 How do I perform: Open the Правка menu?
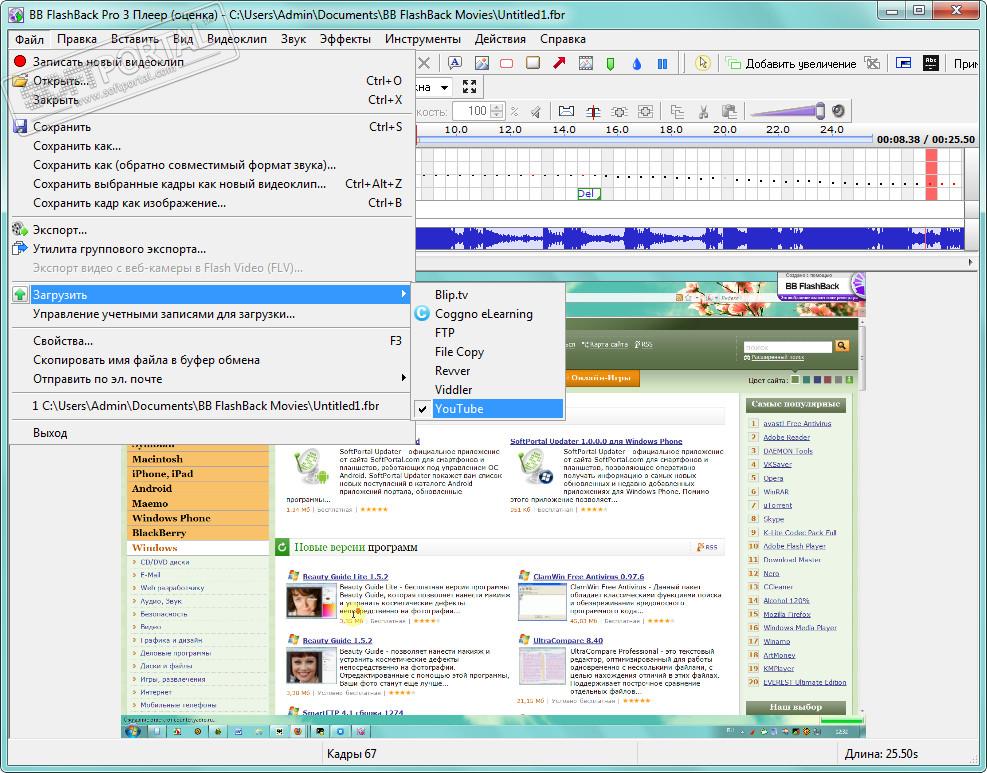click(77, 39)
